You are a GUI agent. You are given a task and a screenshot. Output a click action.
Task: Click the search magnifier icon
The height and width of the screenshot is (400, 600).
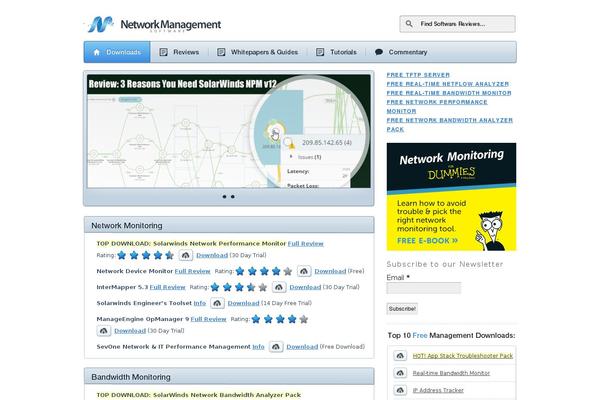point(409,24)
